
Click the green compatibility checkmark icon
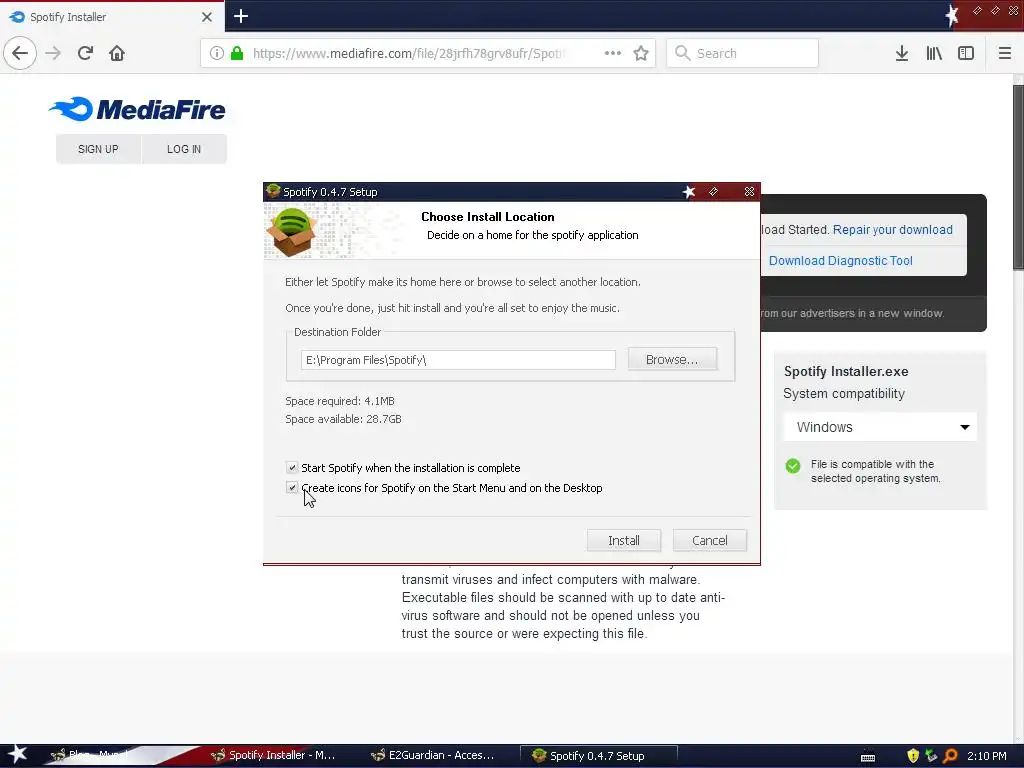click(793, 466)
